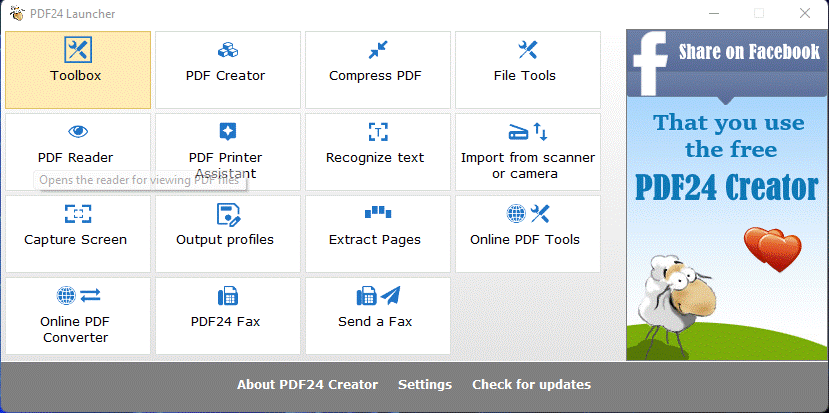
Task: Click the Send a Fax paper plane icon
Action: pyautogui.click(x=377, y=296)
